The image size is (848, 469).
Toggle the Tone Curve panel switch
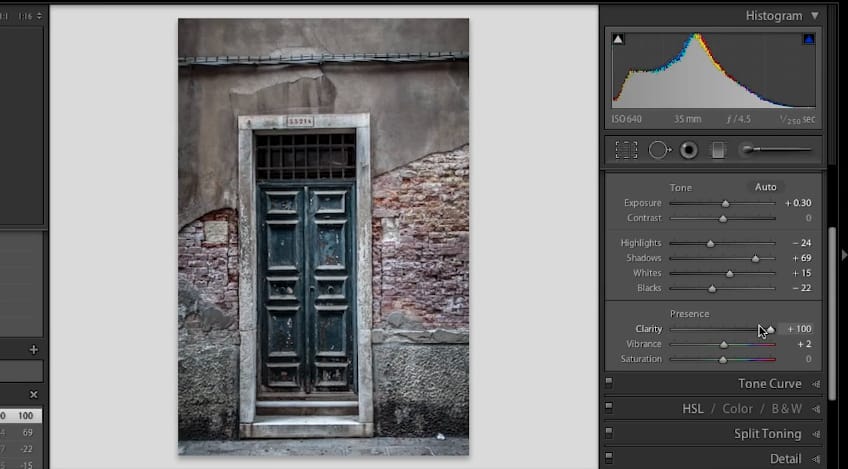[x=609, y=382]
